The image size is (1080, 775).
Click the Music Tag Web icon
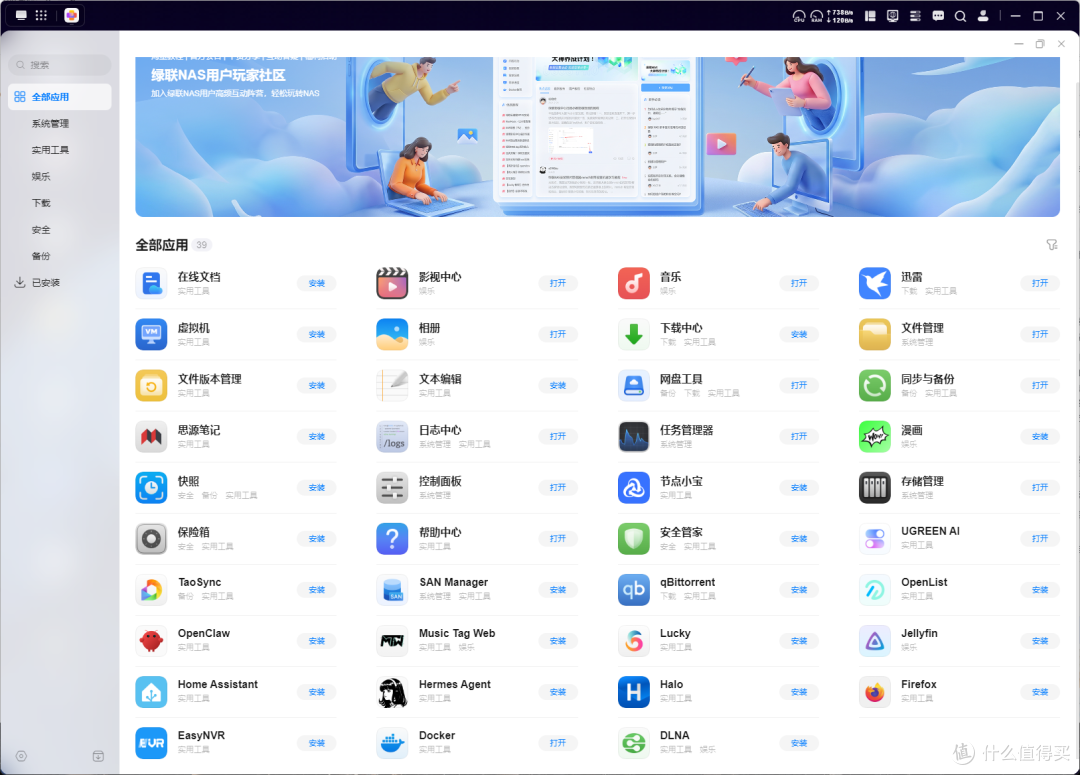(x=392, y=641)
